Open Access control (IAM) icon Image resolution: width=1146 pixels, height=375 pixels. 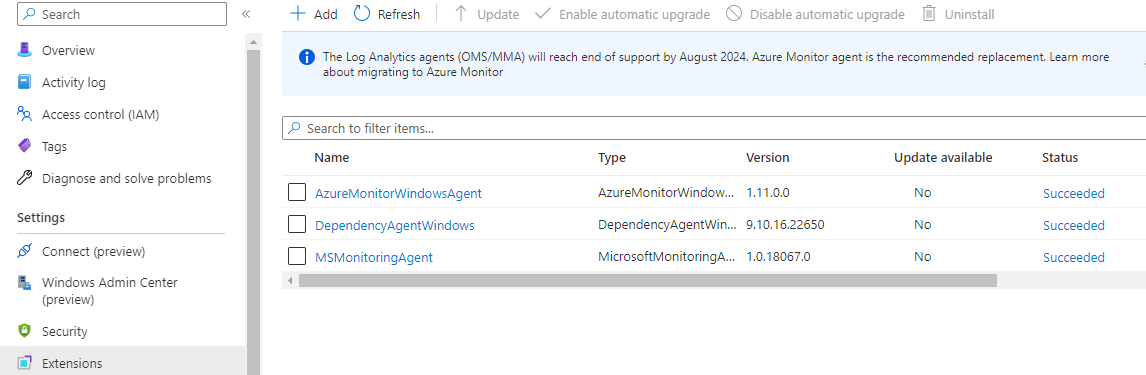pyautogui.click(x=25, y=114)
